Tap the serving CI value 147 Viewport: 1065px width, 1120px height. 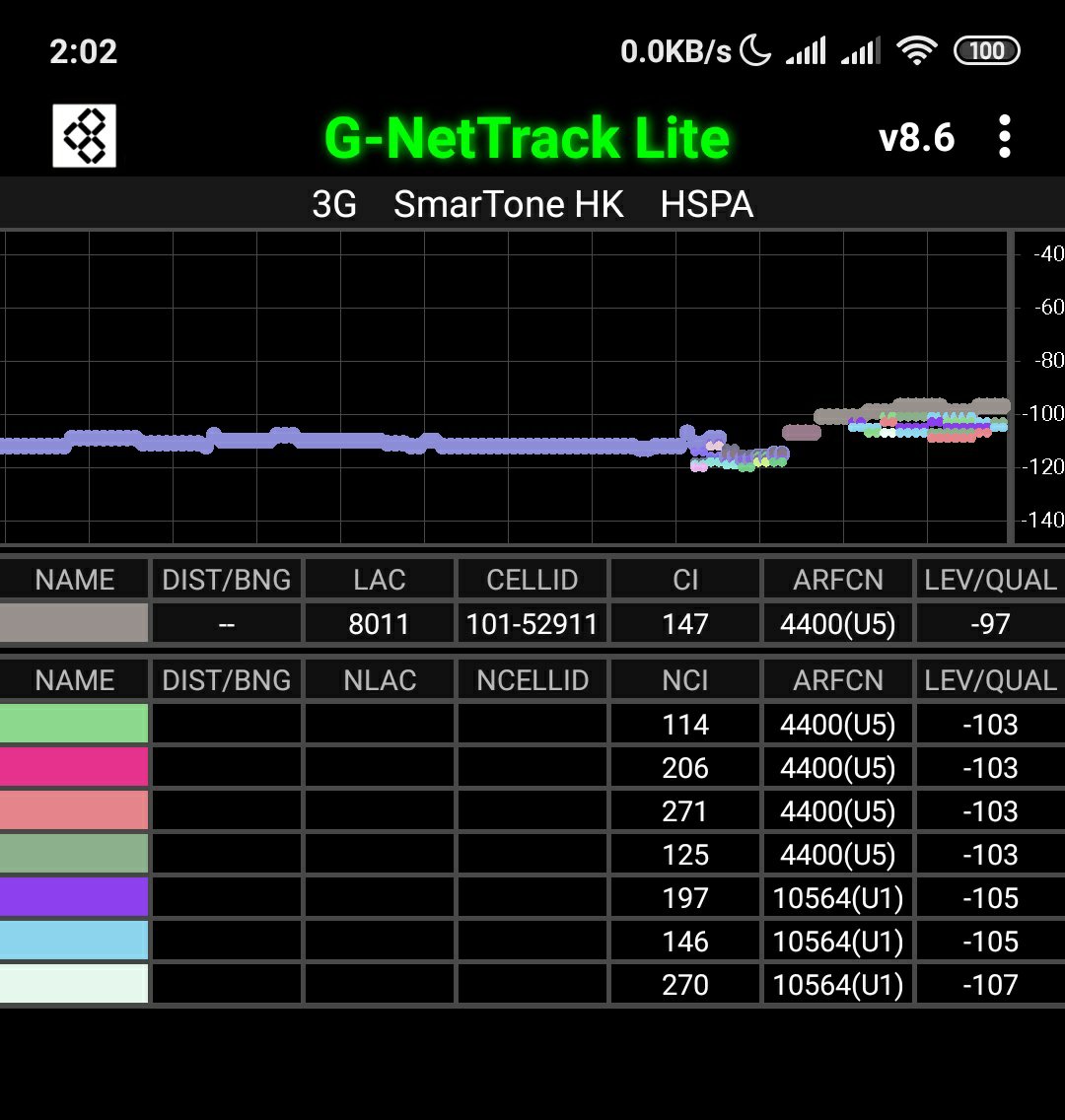685,623
